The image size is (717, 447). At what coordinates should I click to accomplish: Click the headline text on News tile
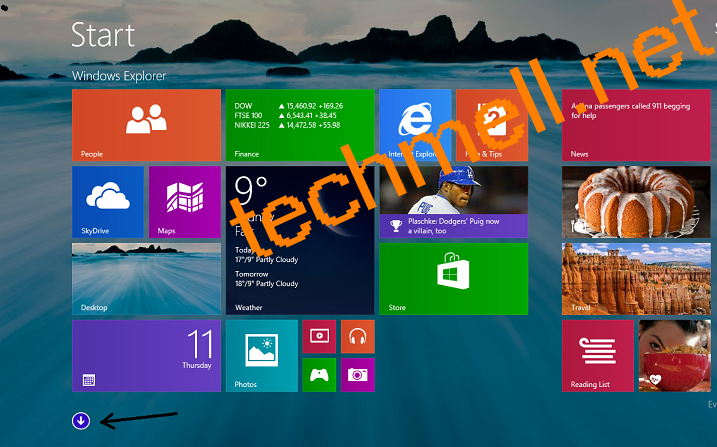[x=630, y=111]
